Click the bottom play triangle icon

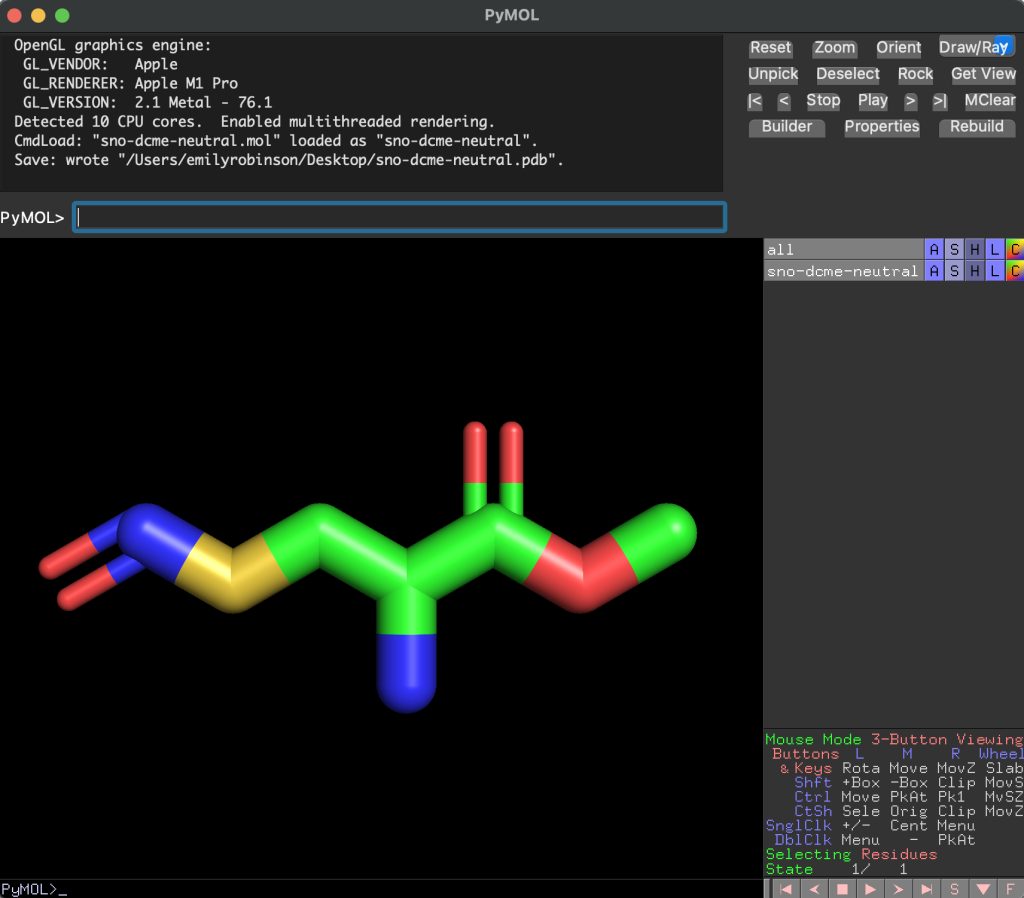870,888
